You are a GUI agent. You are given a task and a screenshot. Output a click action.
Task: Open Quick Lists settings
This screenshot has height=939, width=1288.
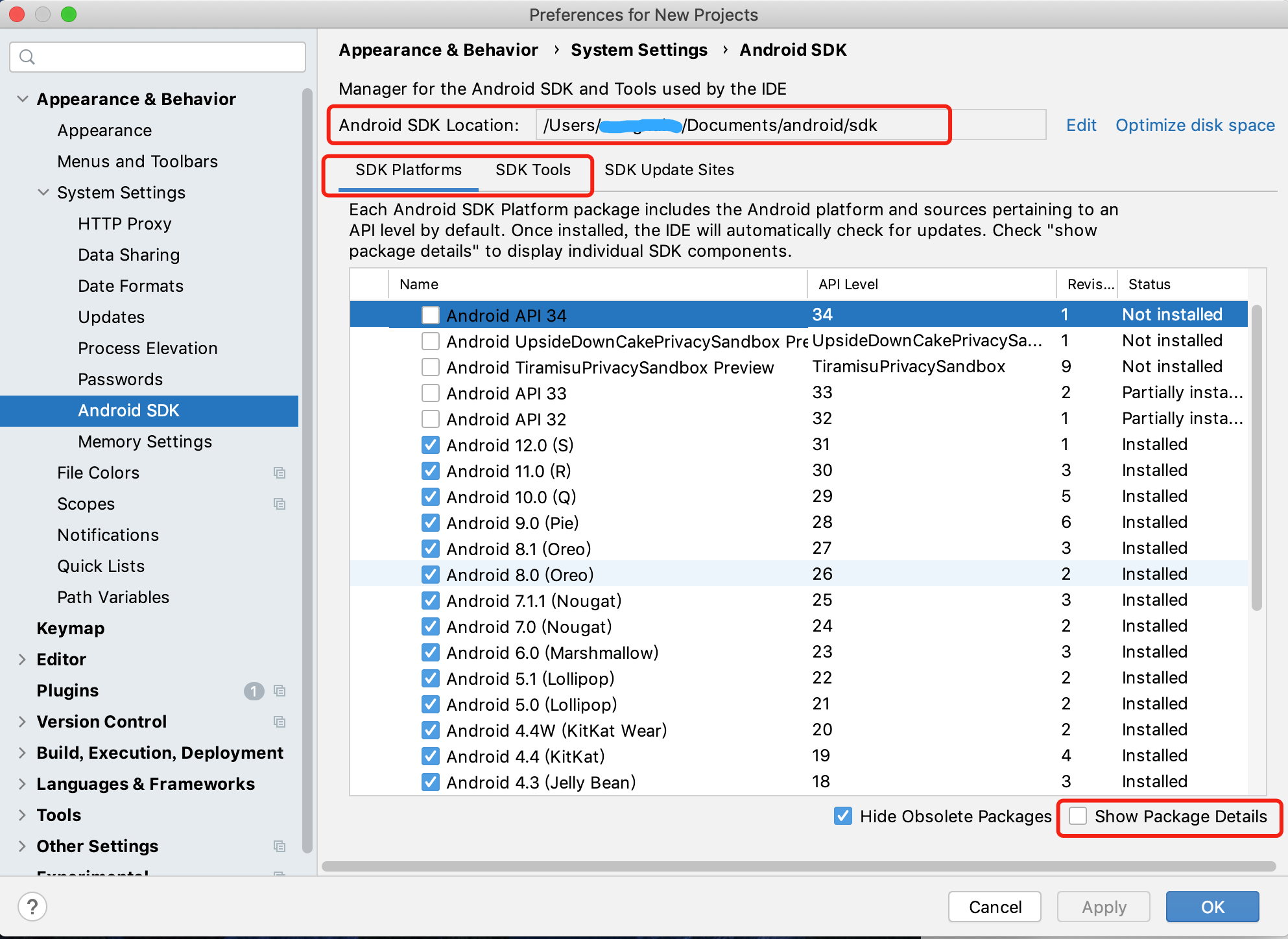(x=101, y=566)
